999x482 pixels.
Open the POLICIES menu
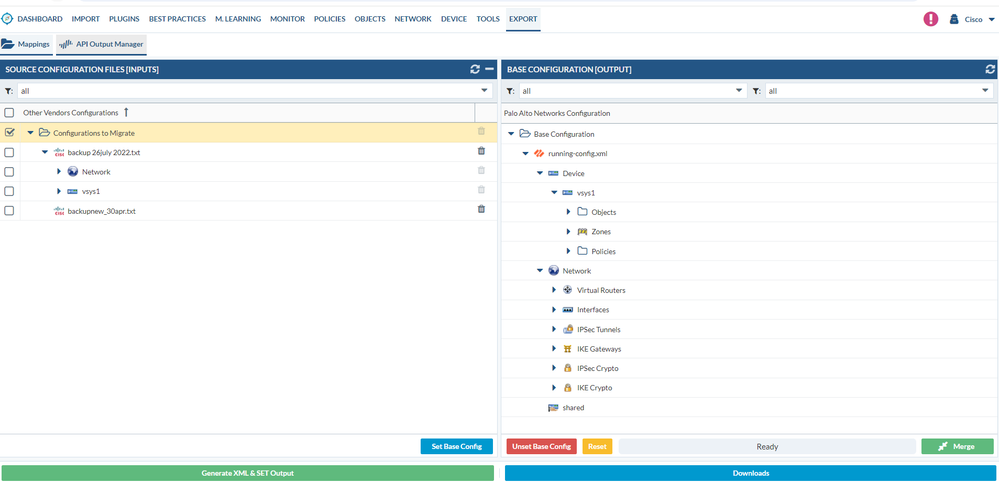(x=329, y=19)
